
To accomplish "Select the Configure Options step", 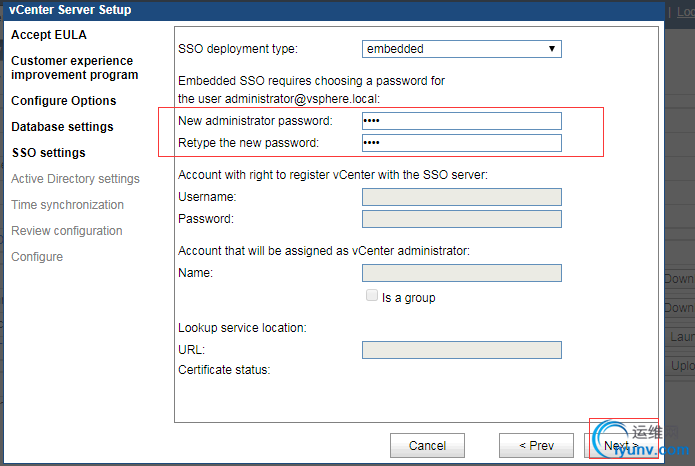I will pyautogui.click(x=63, y=101).
